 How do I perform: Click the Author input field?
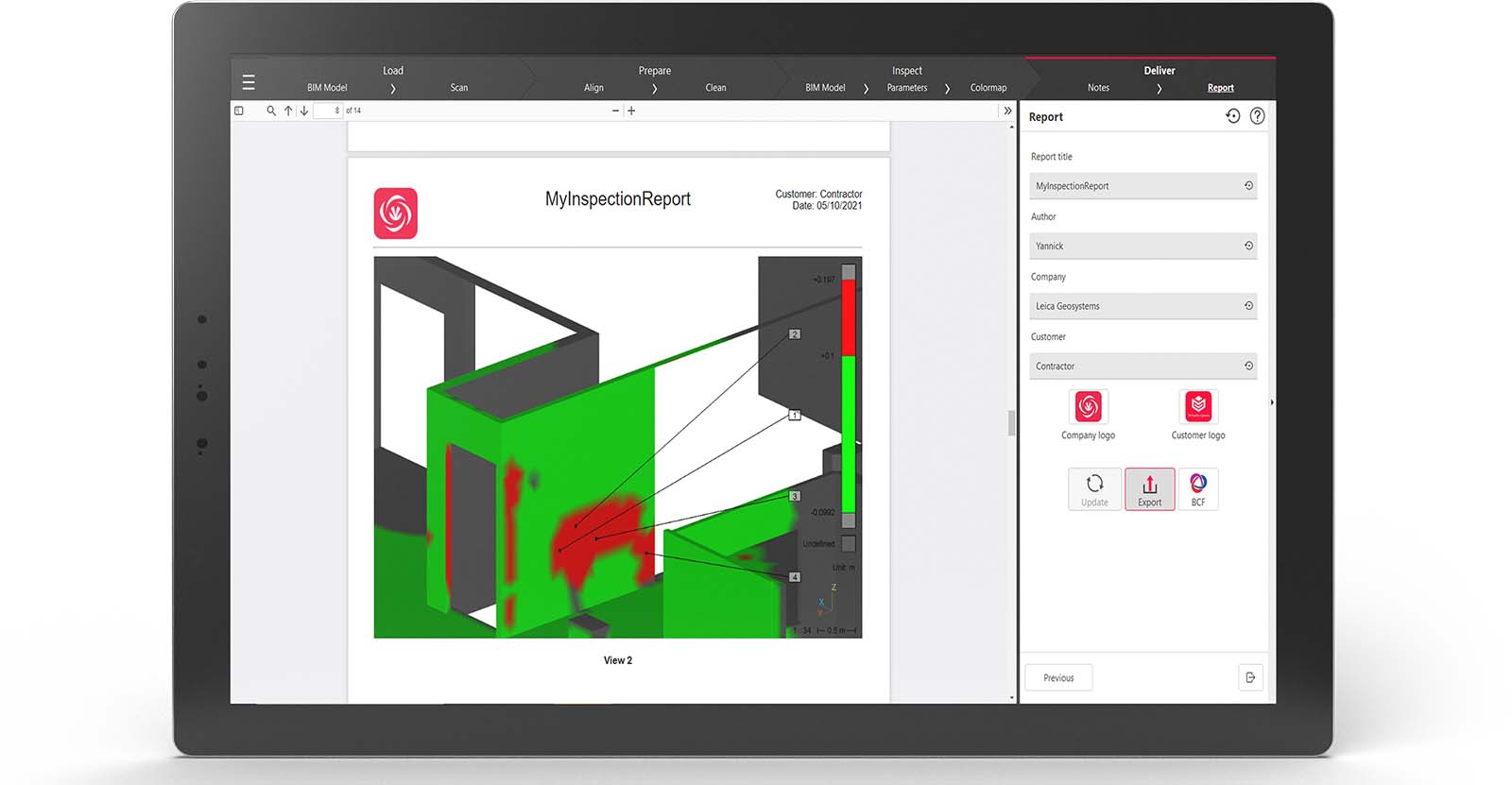1134,246
